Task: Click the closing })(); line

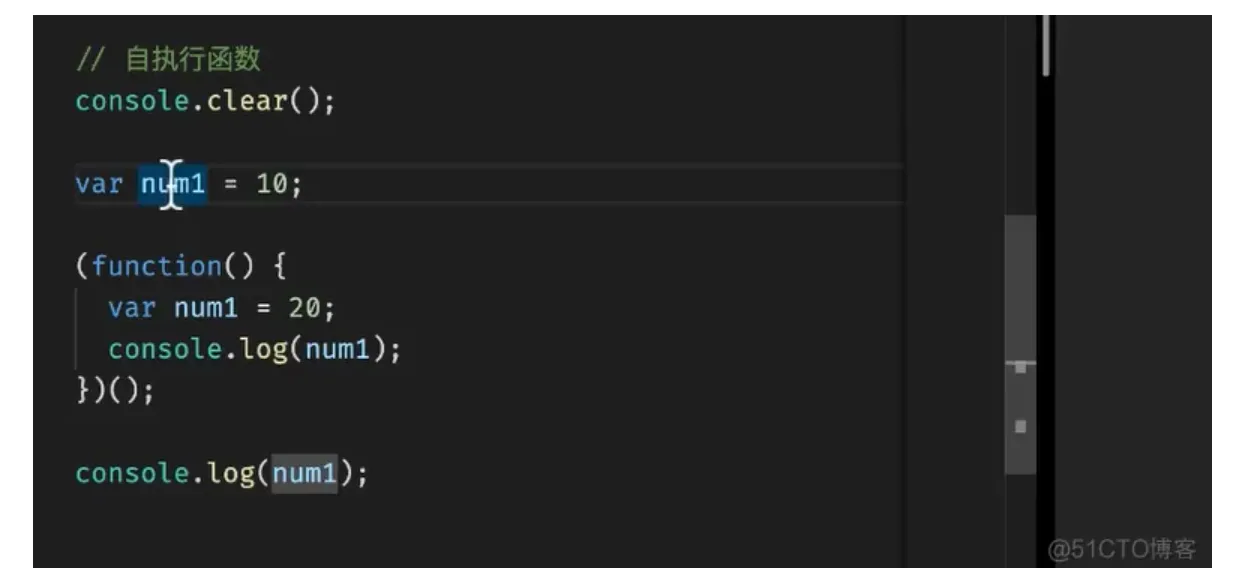Action: 115,391
